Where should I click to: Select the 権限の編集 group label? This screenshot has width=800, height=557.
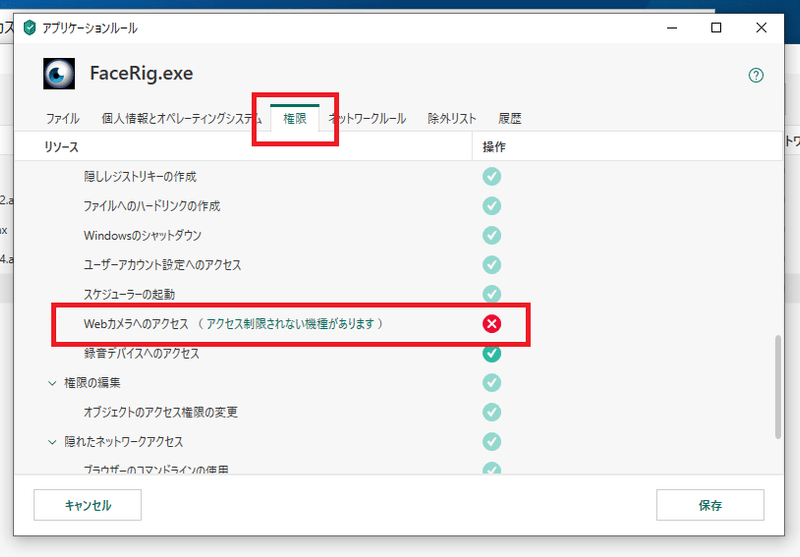(x=92, y=383)
